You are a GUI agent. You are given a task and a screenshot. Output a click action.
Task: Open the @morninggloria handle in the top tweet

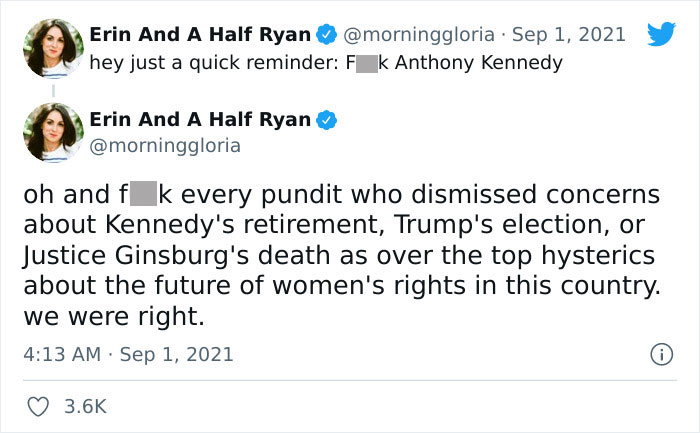(x=419, y=35)
